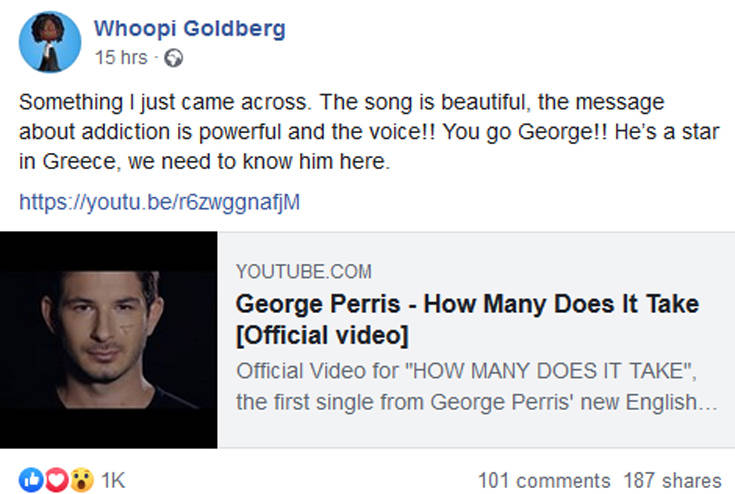Open the 'George Perris - How Many Does It Take' title
This screenshot has width=735, height=494.
(467, 304)
